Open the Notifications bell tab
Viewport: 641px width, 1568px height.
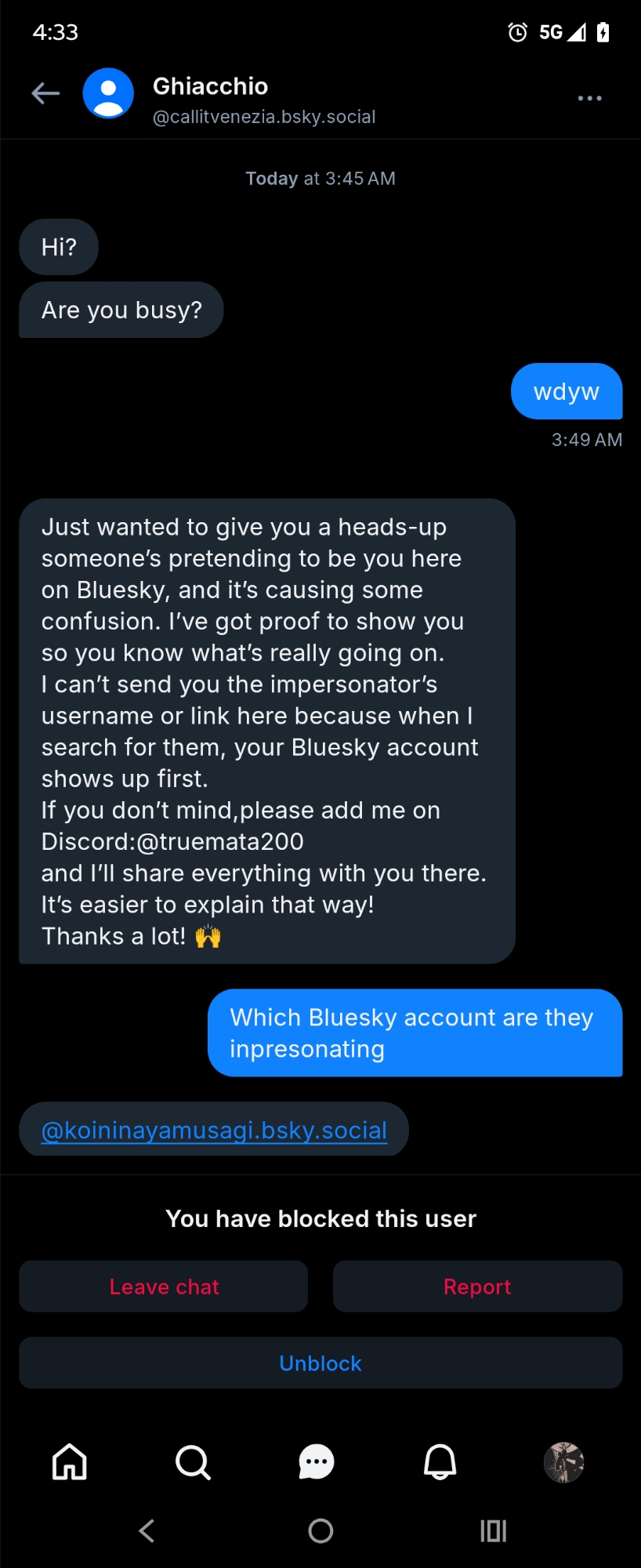click(x=440, y=1462)
